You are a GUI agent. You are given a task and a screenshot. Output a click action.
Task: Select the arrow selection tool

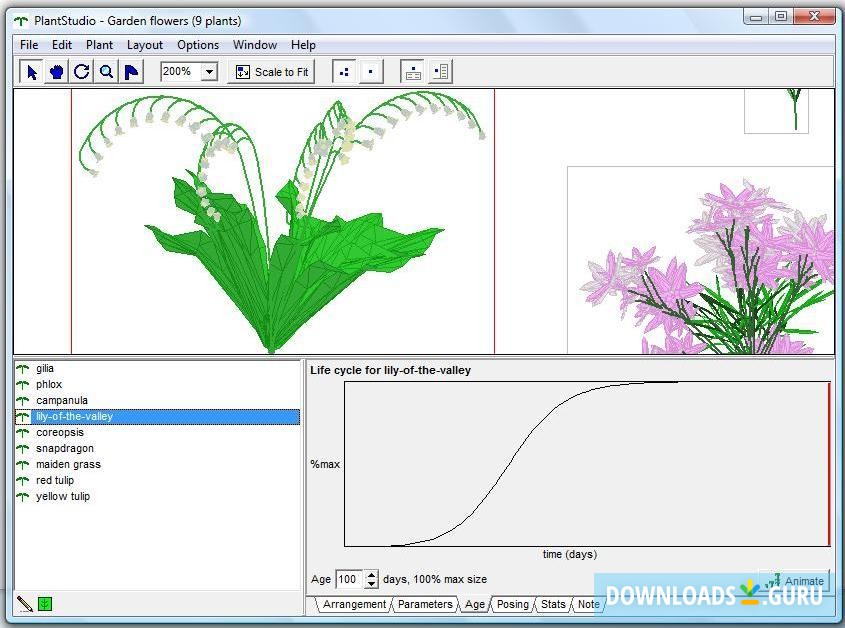click(30, 71)
